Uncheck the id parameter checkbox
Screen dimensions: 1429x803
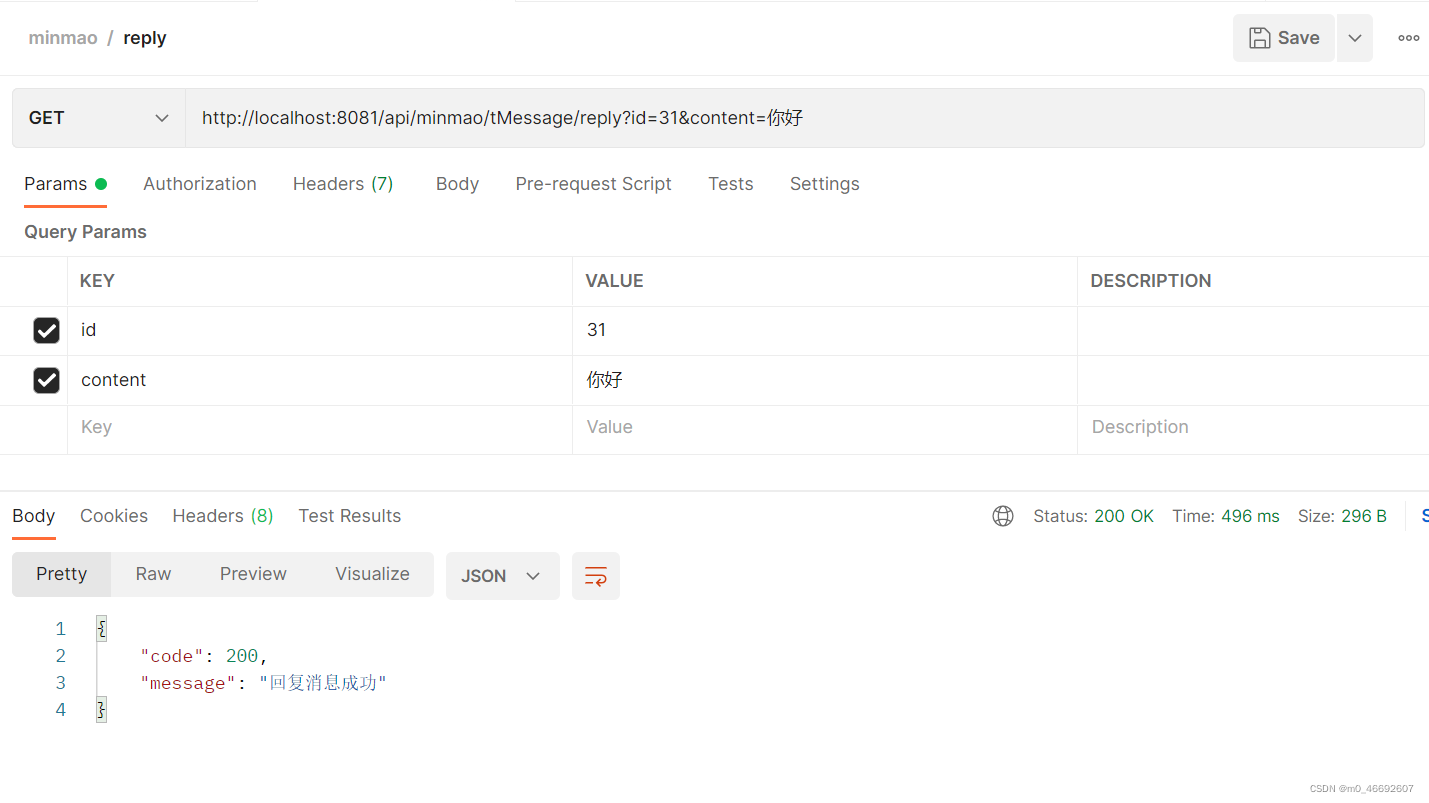click(x=46, y=331)
